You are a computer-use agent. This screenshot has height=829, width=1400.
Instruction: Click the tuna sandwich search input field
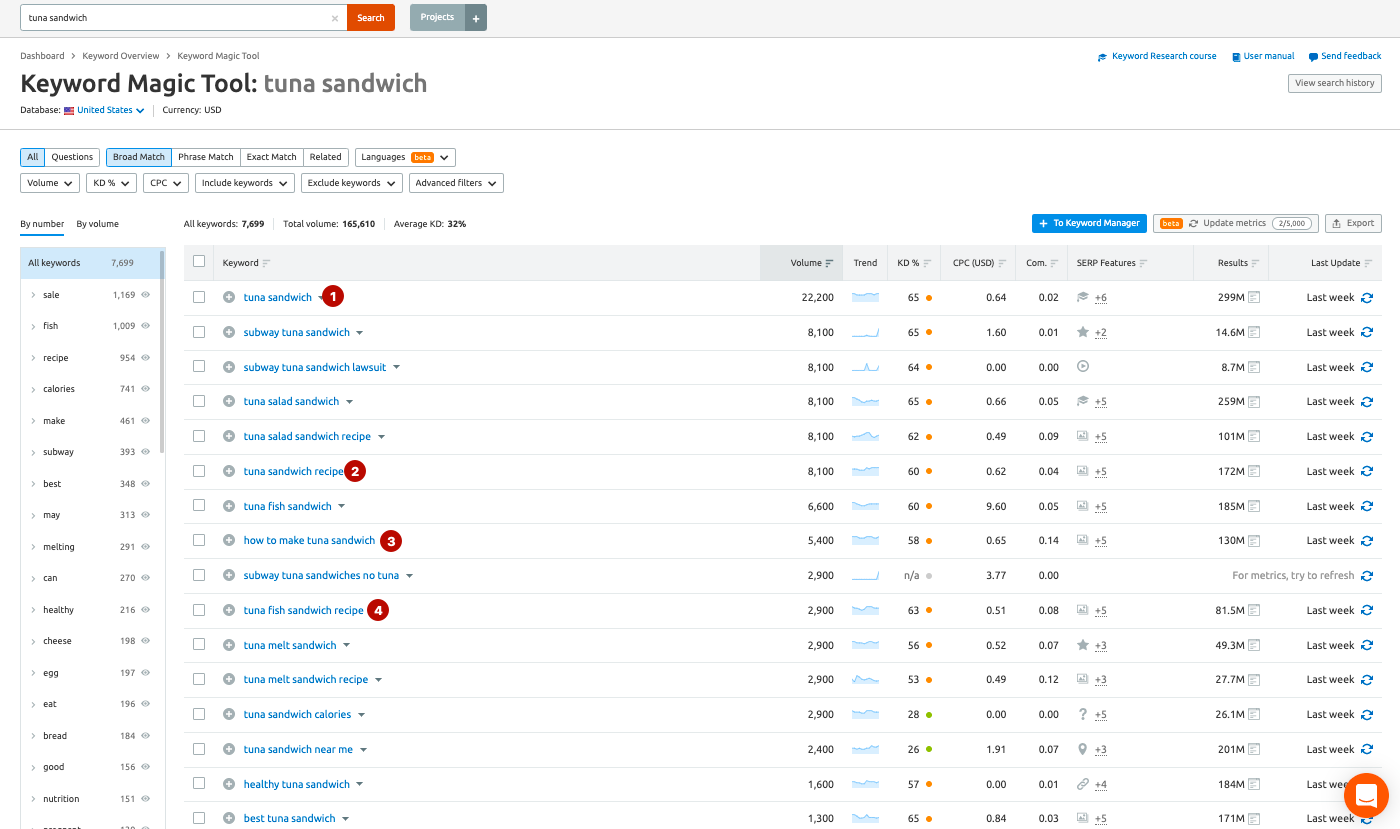pyautogui.click(x=175, y=18)
